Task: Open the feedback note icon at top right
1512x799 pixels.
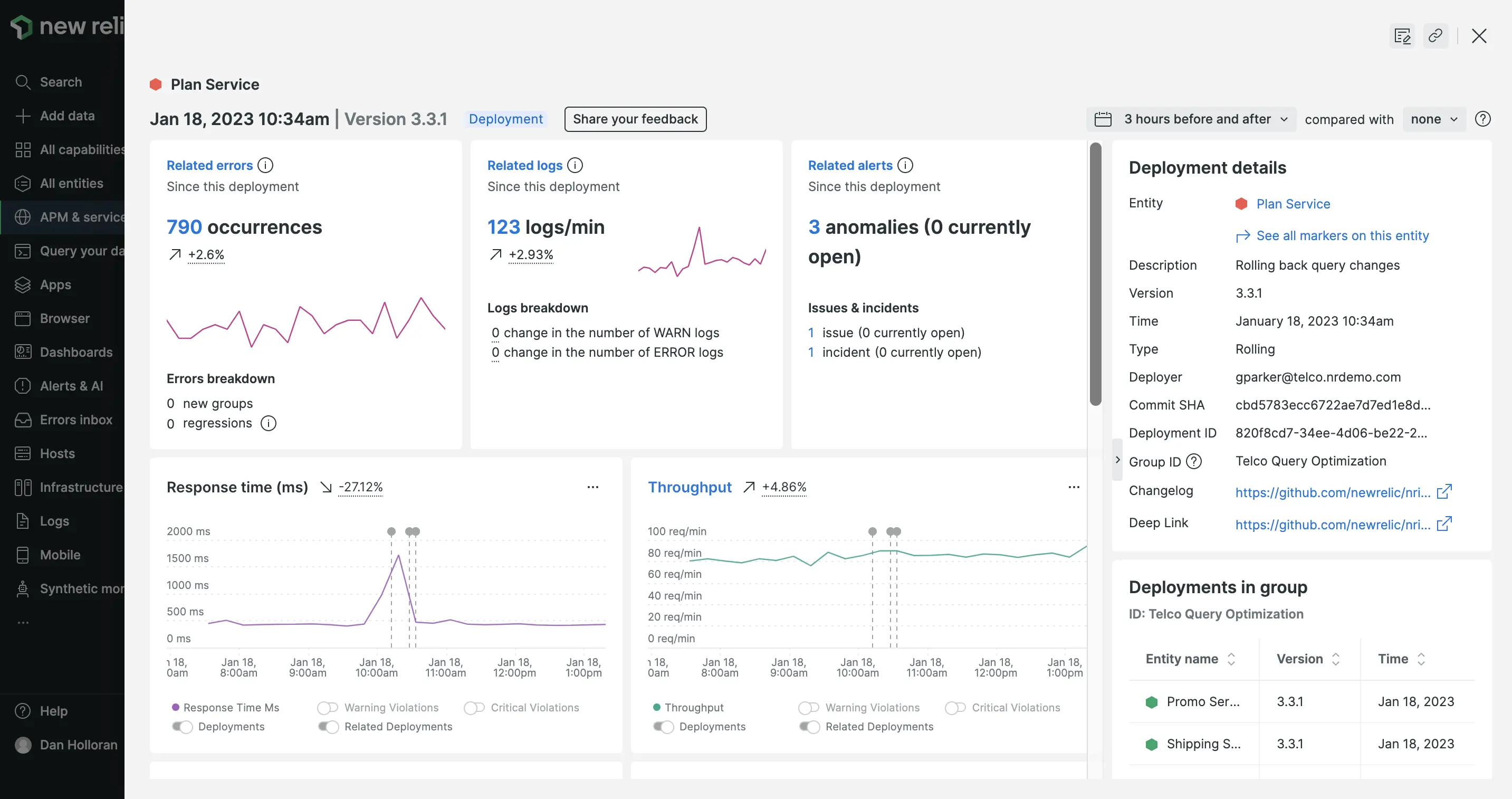Action: (x=1403, y=36)
